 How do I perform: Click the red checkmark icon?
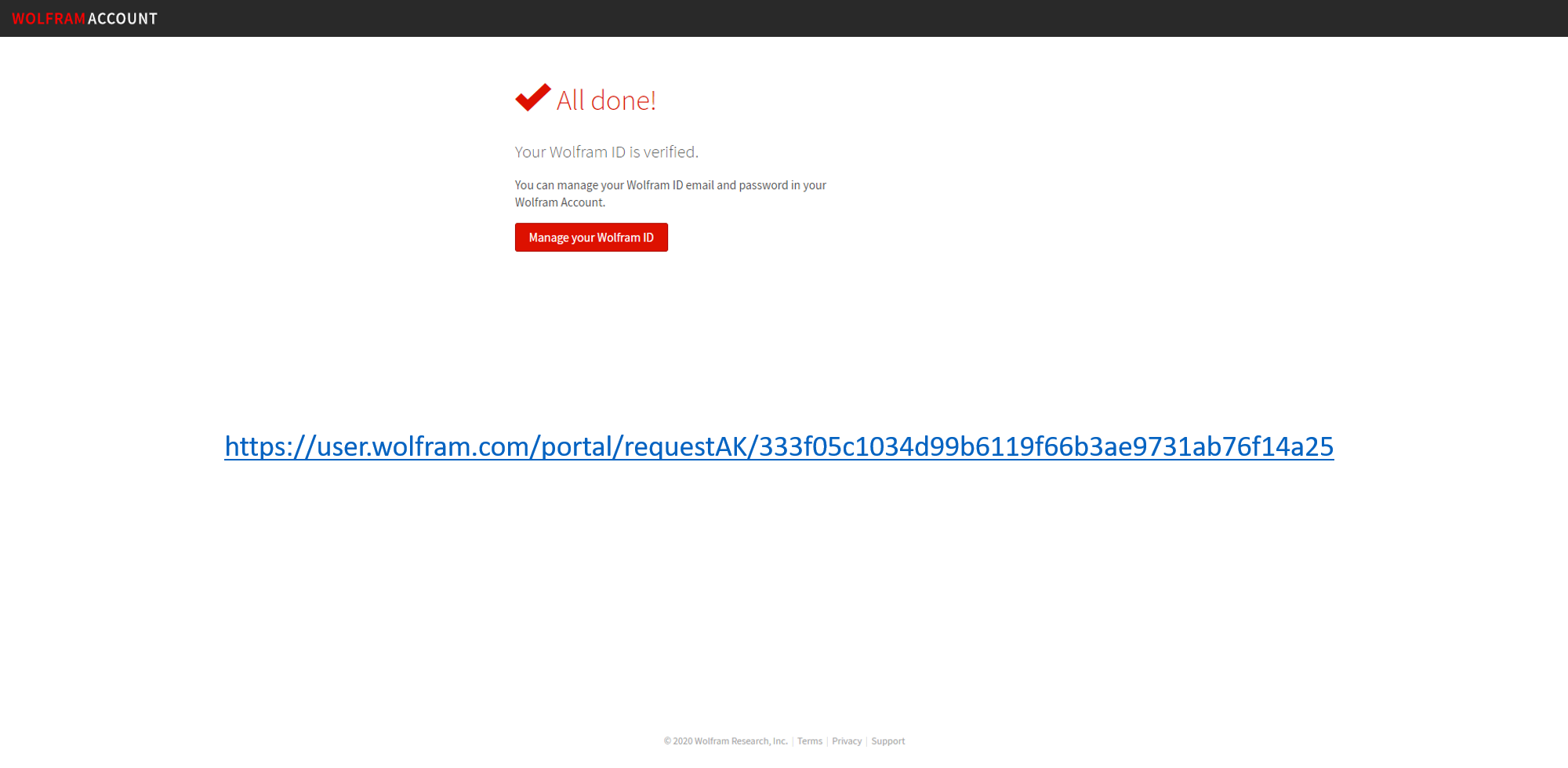533,97
